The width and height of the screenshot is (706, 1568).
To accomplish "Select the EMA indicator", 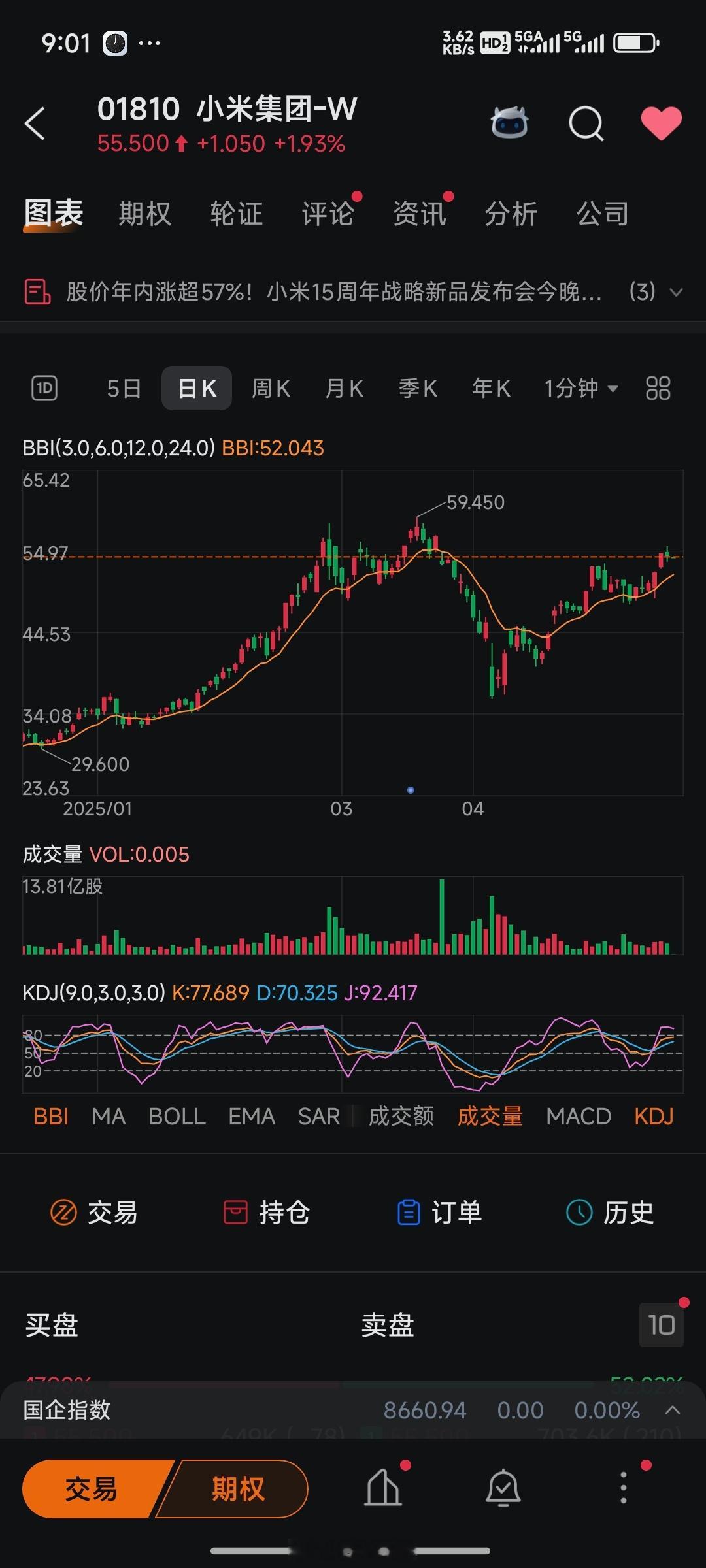I will pos(252,1117).
